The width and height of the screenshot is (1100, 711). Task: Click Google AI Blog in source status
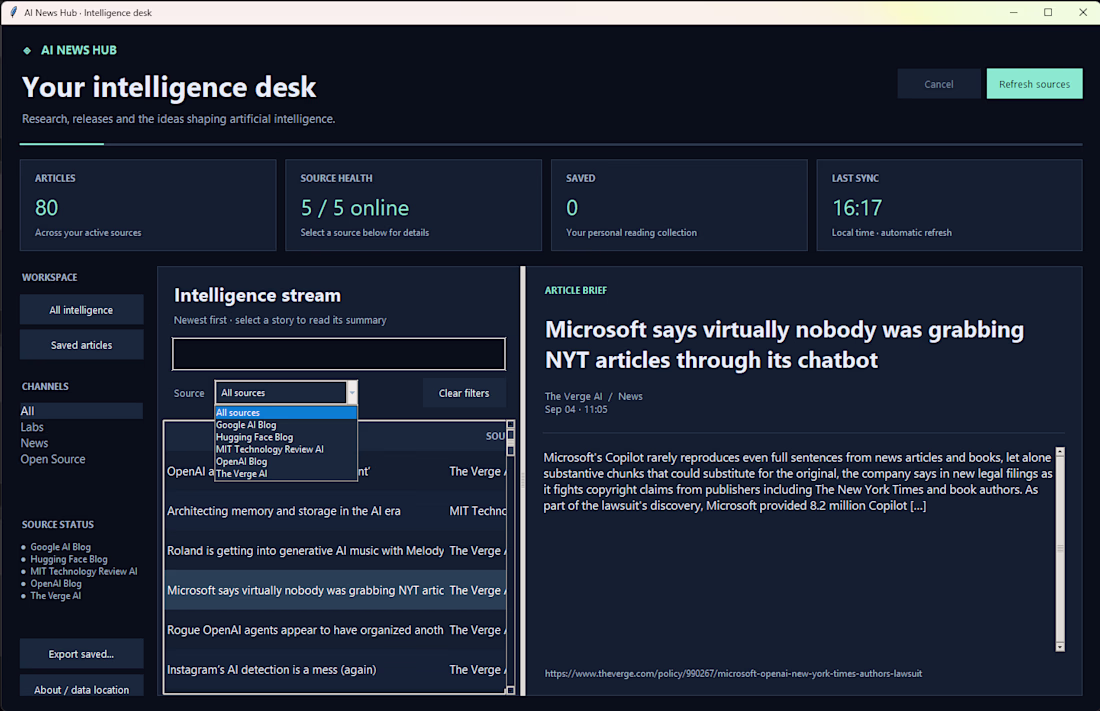pyautogui.click(x=60, y=547)
